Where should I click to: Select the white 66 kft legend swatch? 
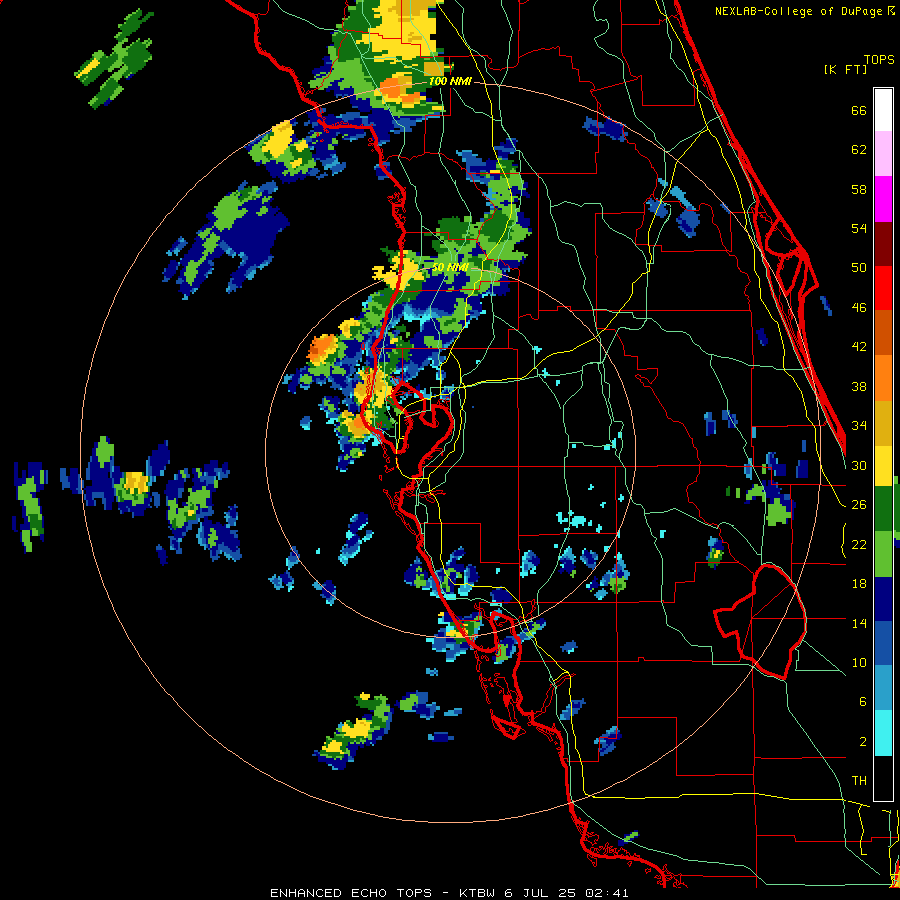click(x=883, y=110)
